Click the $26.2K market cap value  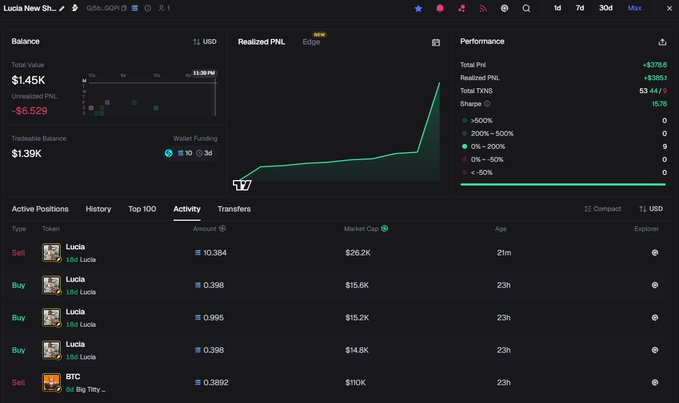[x=358, y=253]
